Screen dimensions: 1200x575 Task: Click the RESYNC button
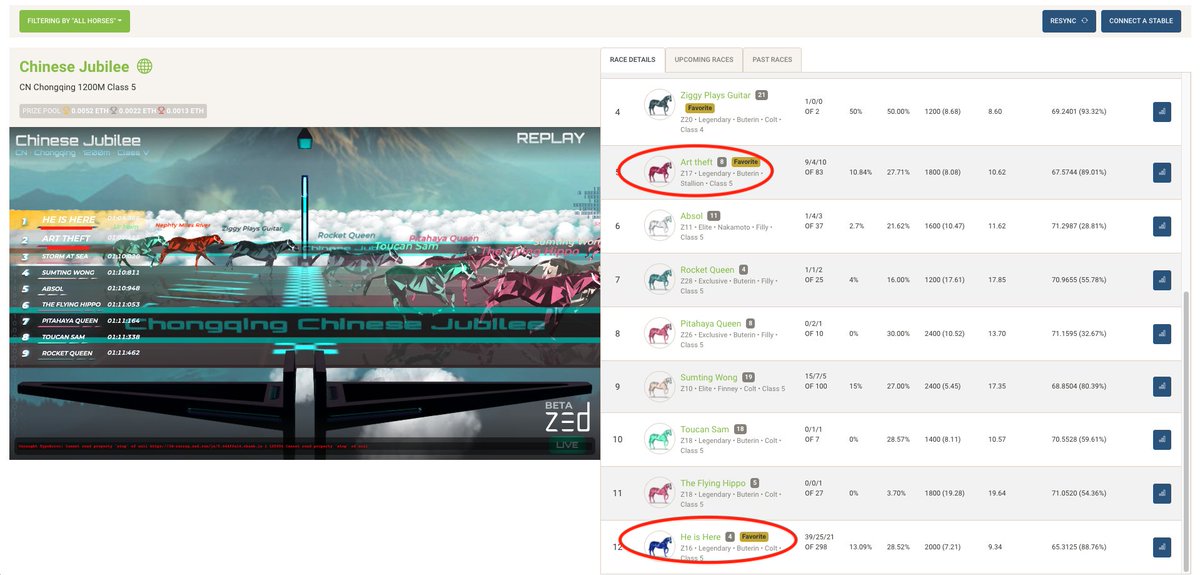tap(1069, 21)
